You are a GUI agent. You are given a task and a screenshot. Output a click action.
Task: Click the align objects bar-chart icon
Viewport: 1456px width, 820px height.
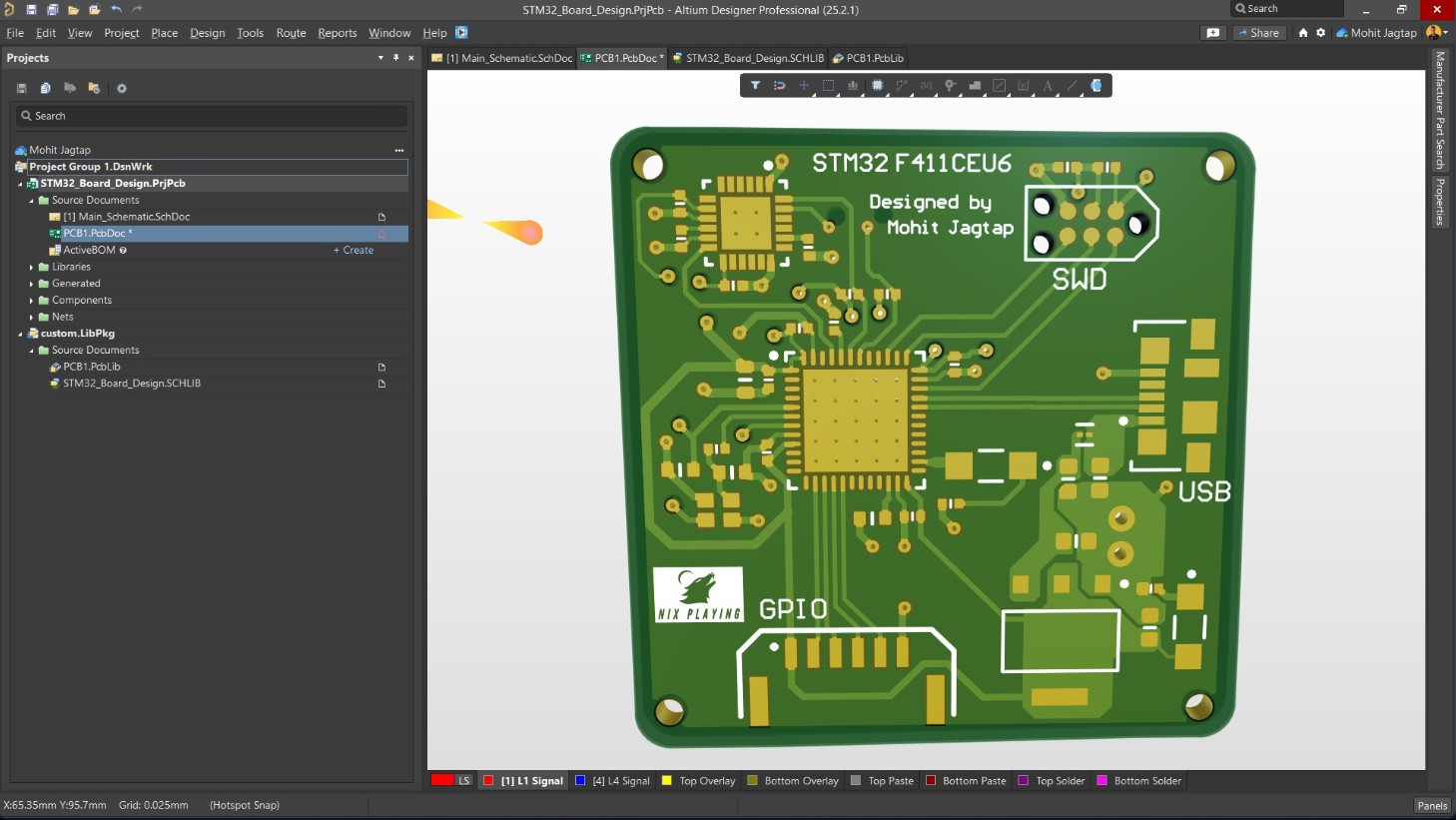853,86
